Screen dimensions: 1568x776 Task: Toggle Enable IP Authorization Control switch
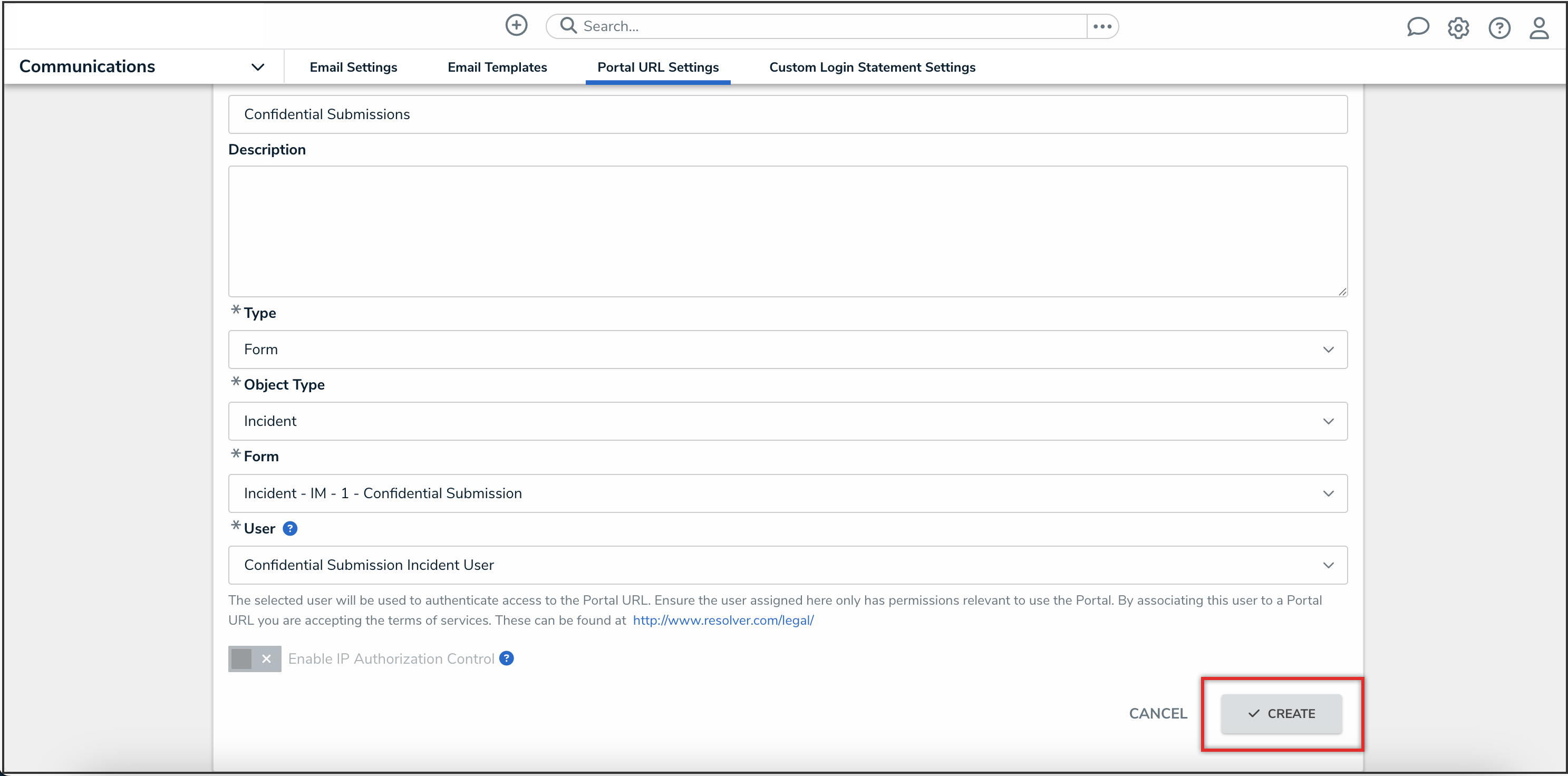click(x=255, y=658)
